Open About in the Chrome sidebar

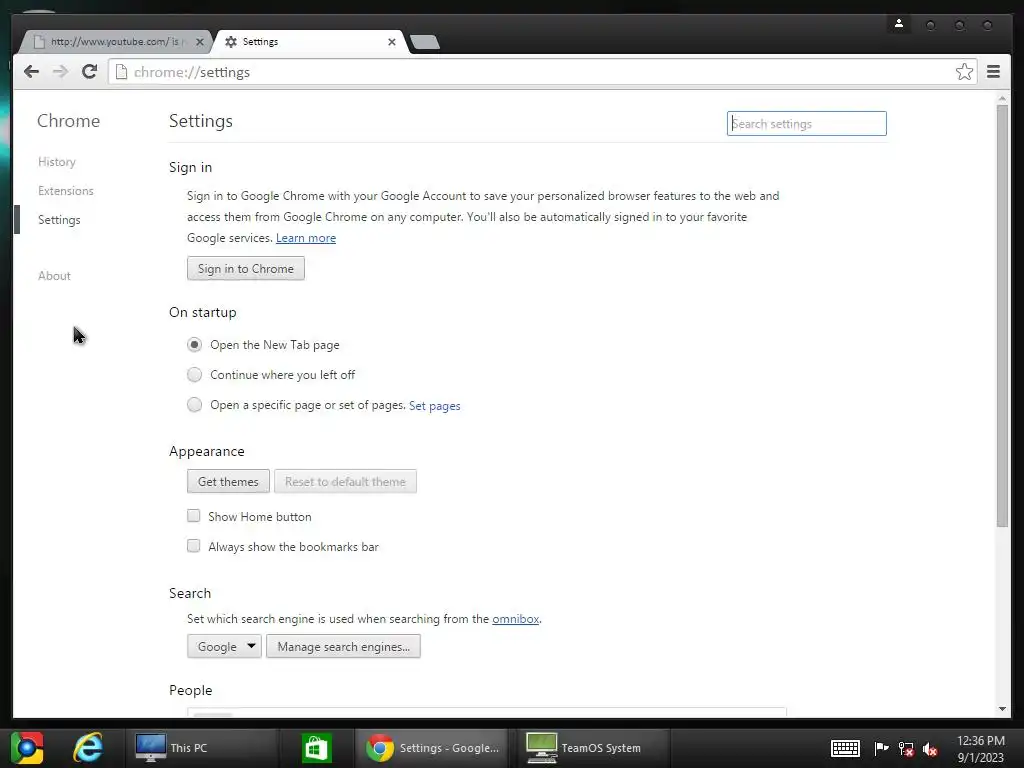[54, 276]
